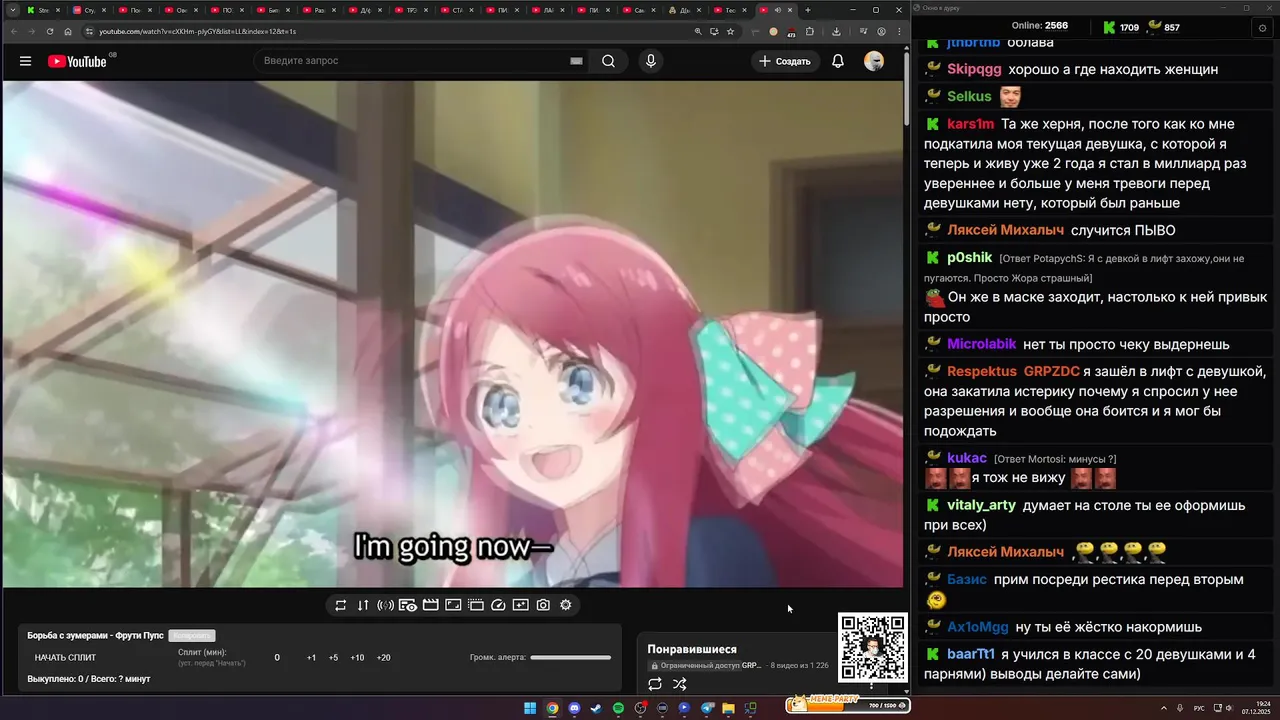Add +10 minutes to the split
The width and height of the screenshot is (1280, 720).
[357, 658]
